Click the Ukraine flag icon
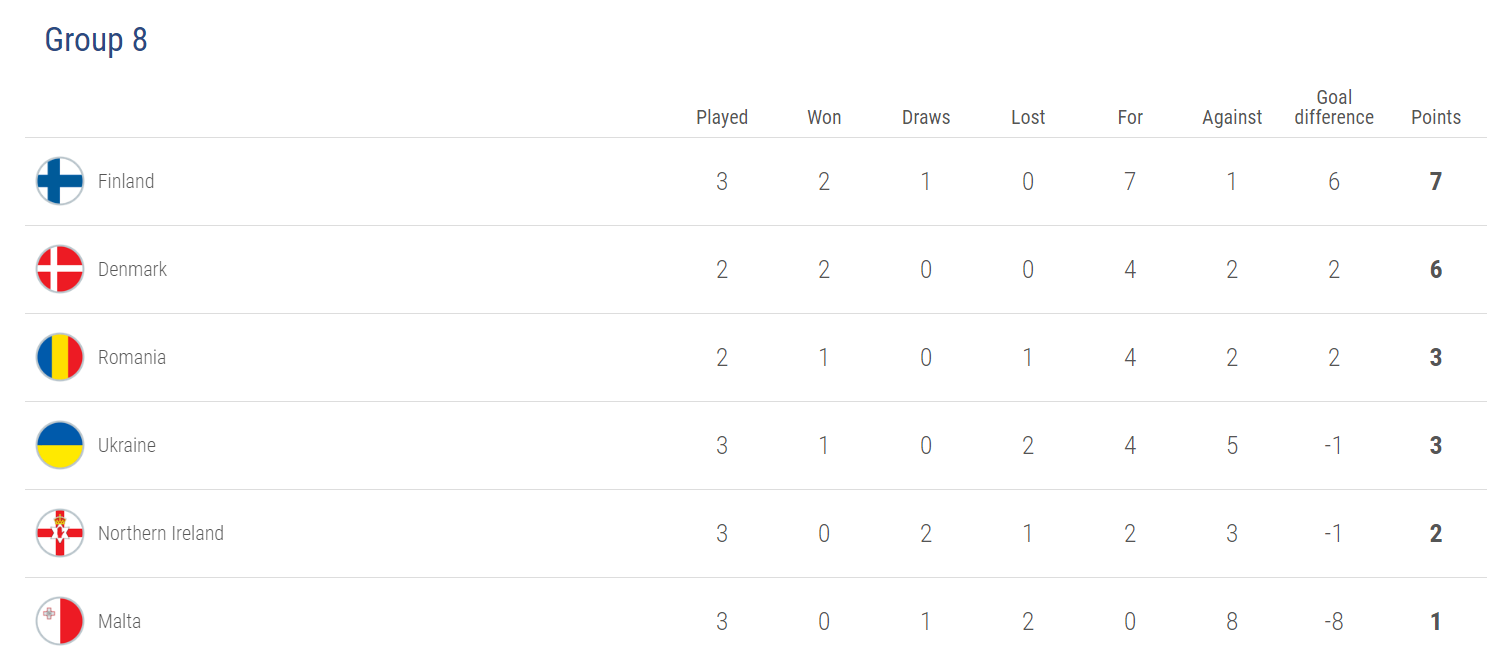 pos(60,445)
